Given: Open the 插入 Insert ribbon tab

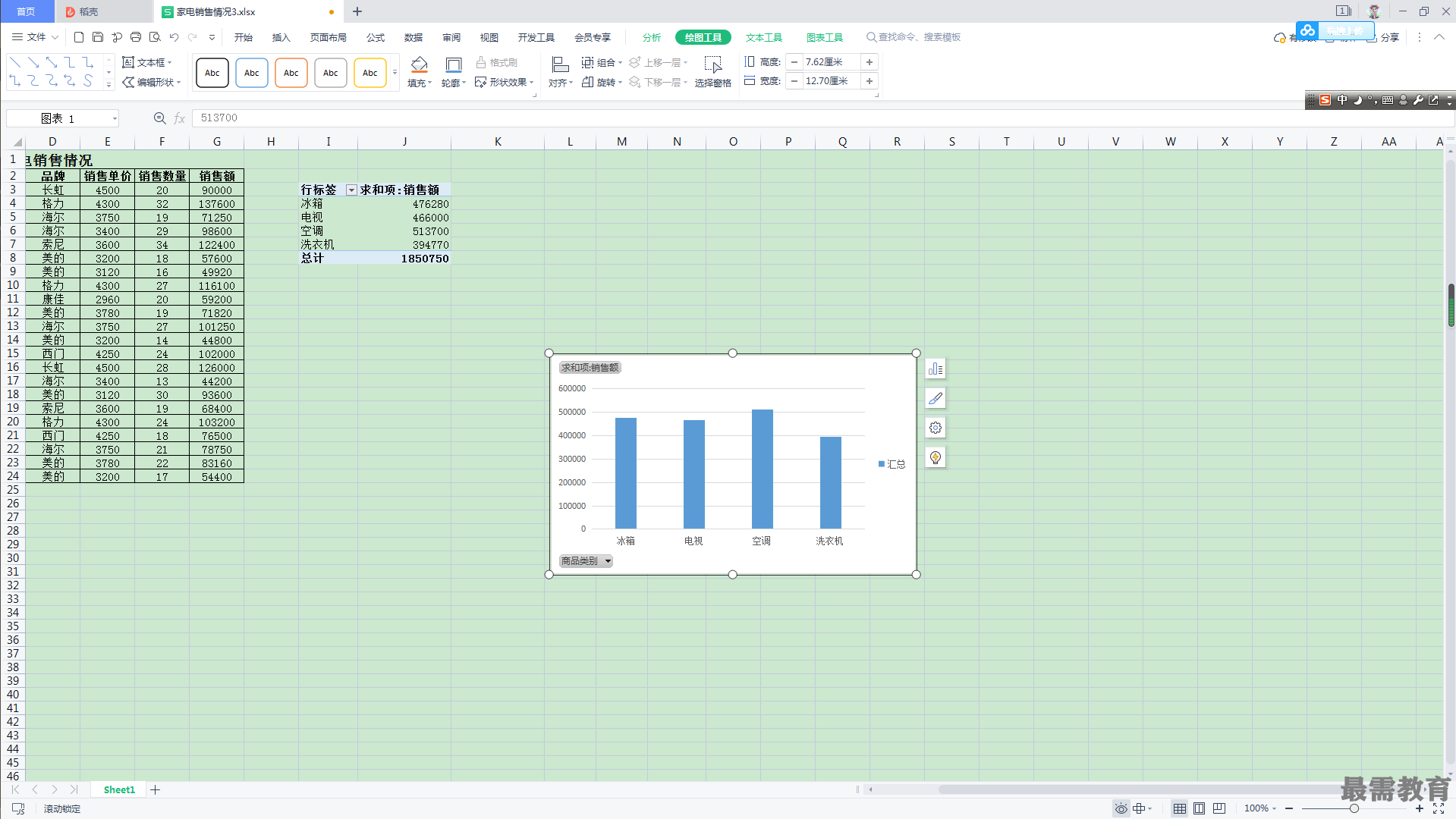Looking at the screenshot, I should (281, 37).
